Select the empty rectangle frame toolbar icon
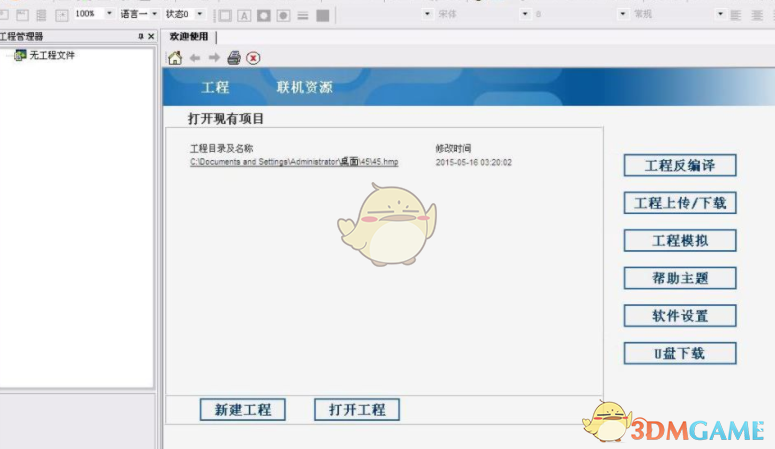Screen dimensions: 775x449 point(225,16)
